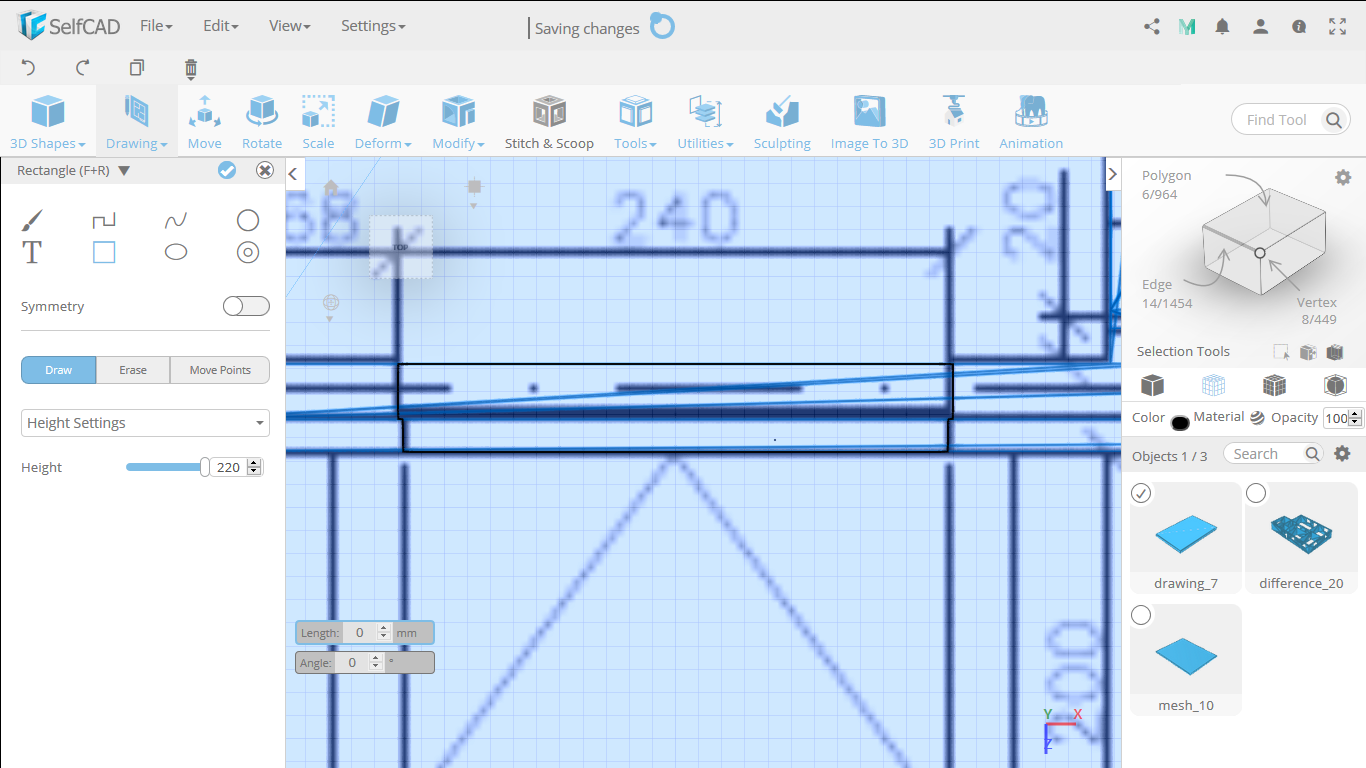Select the rectangle drawing tool
Screen dimensions: 1366x768
tap(104, 252)
